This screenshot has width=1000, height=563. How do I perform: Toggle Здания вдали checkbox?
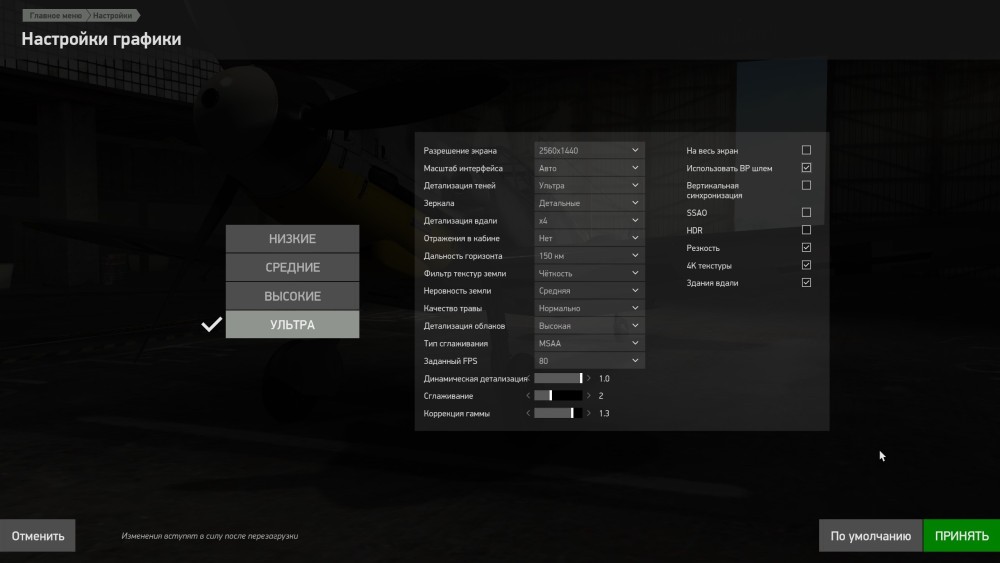coord(806,282)
